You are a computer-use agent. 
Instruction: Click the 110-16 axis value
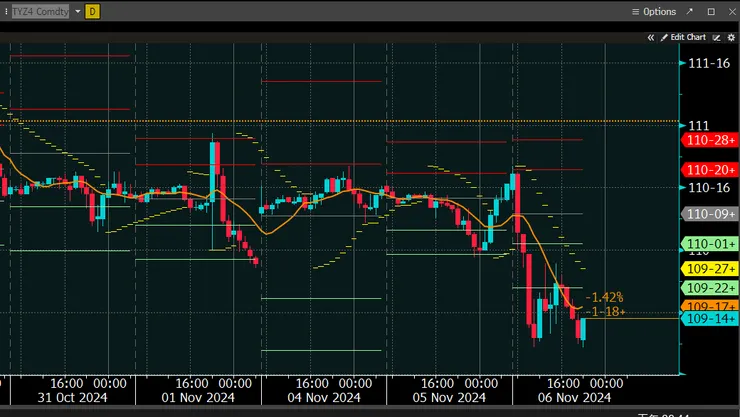point(709,188)
